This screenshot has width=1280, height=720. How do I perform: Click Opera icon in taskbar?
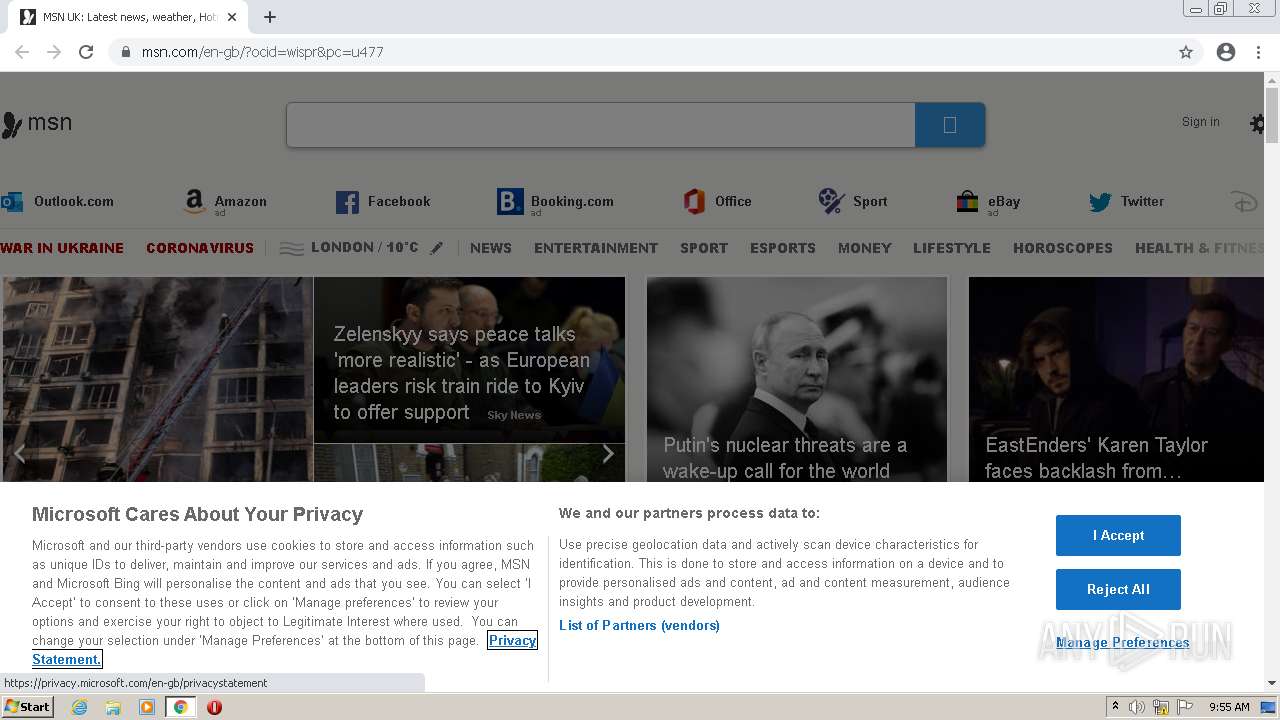pyautogui.click(x=214, y=707)
